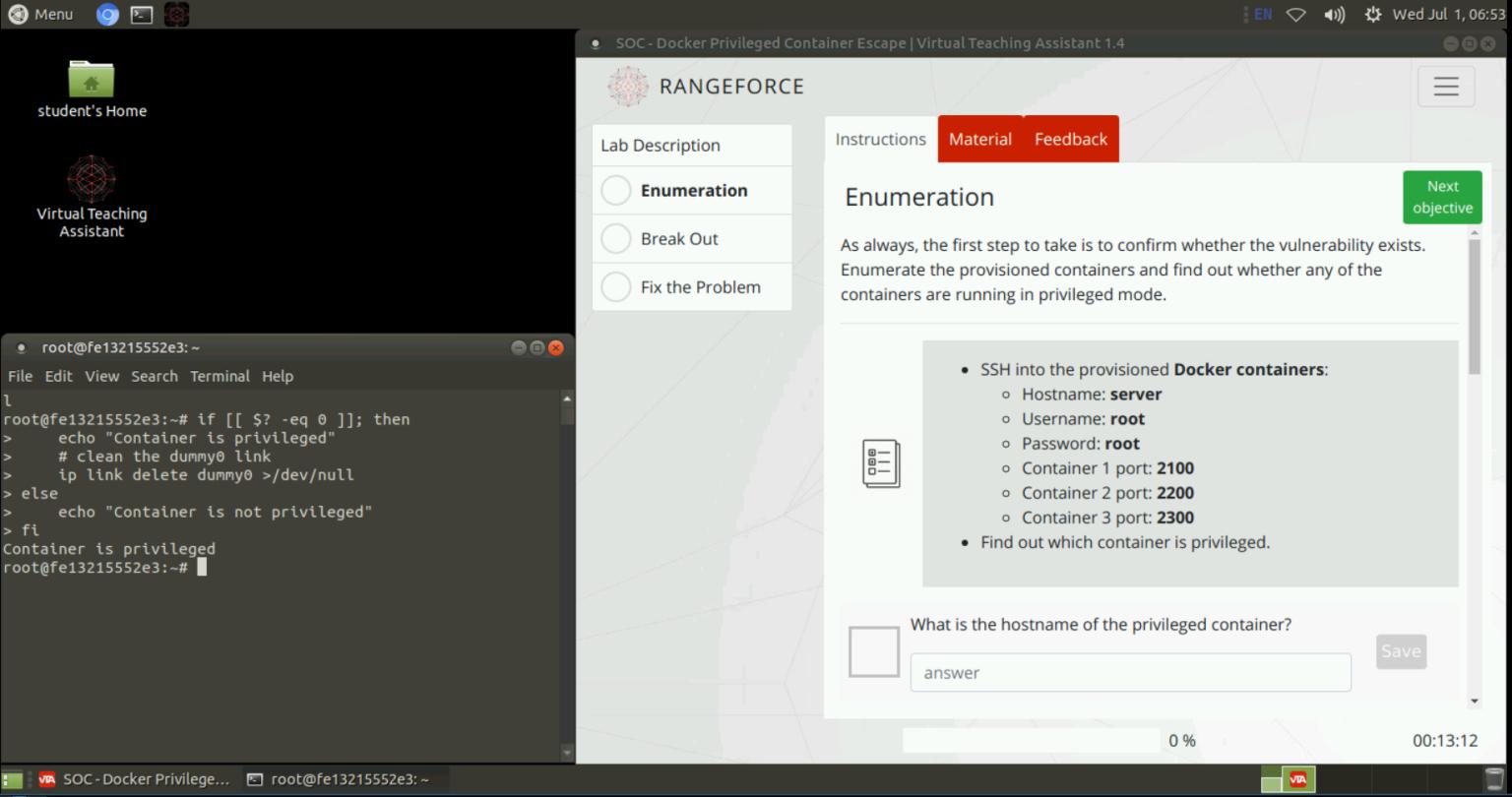The image size is (1512, 797).
Task: Minimize the Virtual Teaching Assistant window
Action: (1451, 43)
